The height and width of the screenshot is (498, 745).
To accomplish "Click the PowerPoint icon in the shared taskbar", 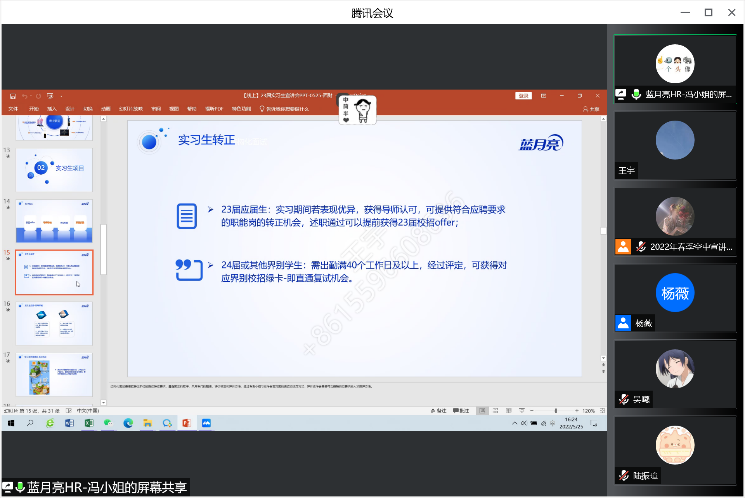I will click(185, 424).
